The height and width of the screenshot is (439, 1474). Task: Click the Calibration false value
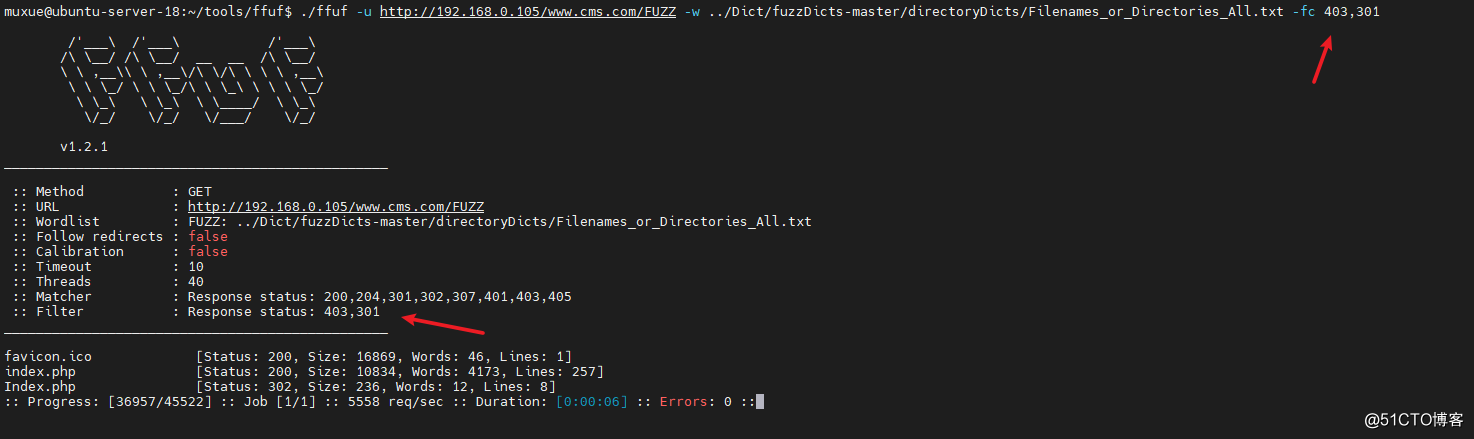(x=208, y=251)
